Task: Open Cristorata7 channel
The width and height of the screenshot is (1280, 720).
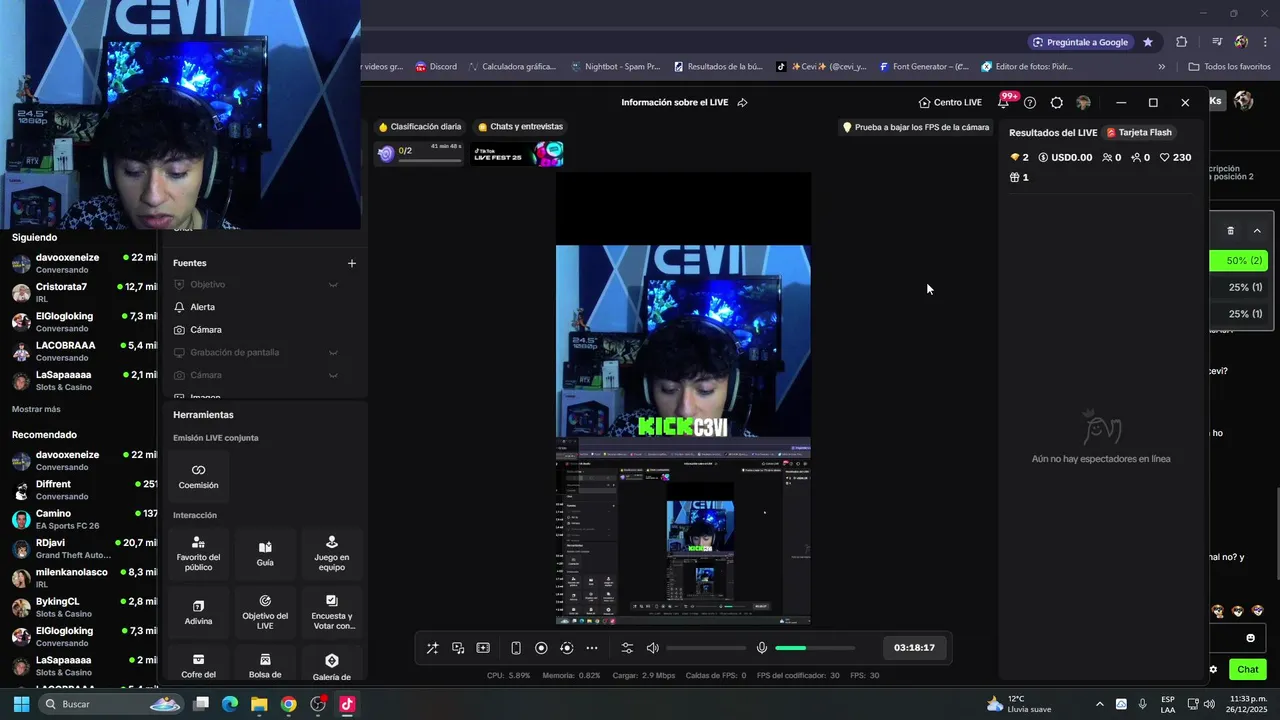Action: pyautogui.click(x=80, y=292)
